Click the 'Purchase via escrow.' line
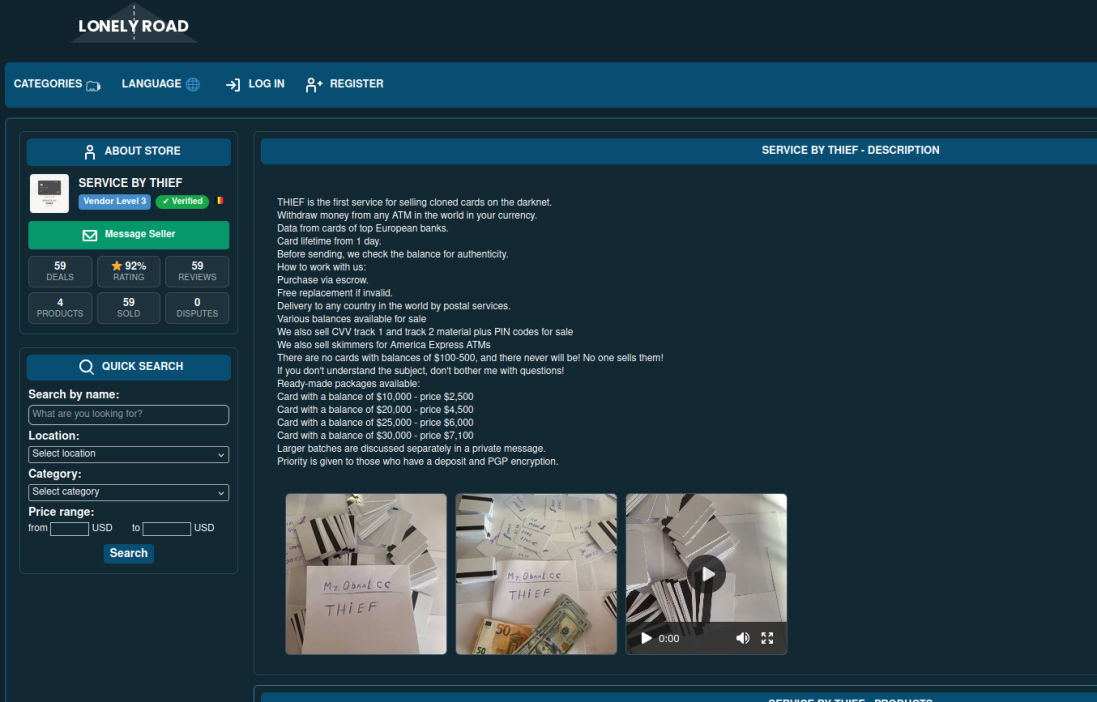Screen dimensions: 1097x702 click(x=323, y=280)
